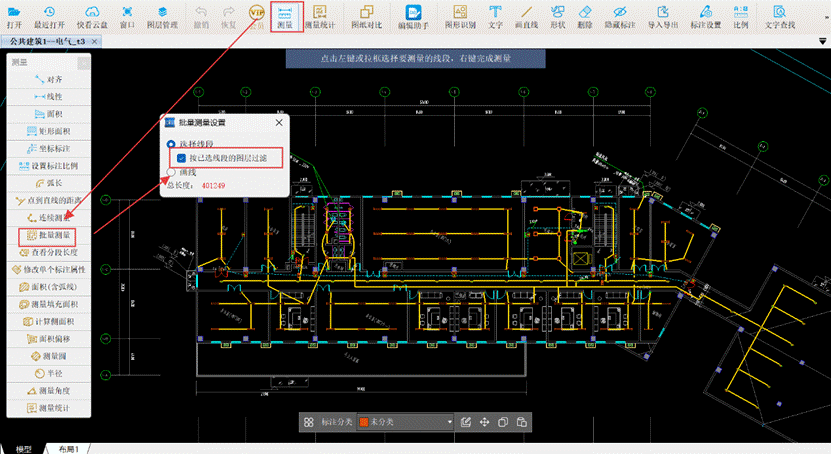Viewport: 831px width, 454px height.
Task: Open 编辑助手 edit assistant
Action: point(413,17)
